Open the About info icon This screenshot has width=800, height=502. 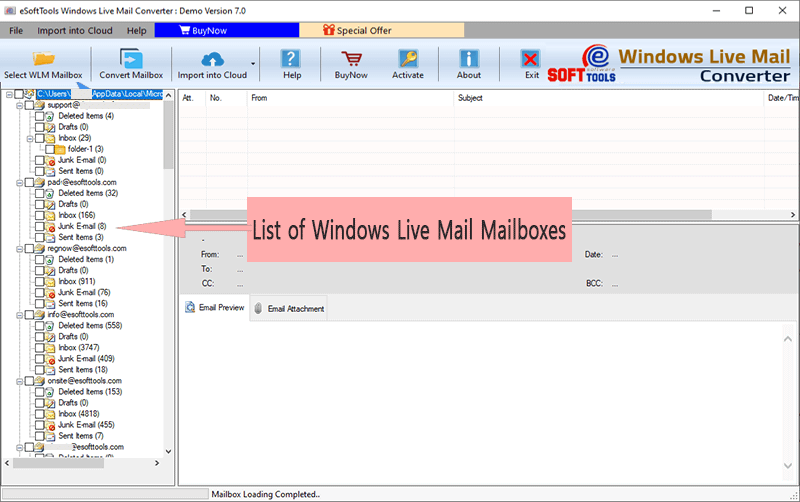(469, 59)
